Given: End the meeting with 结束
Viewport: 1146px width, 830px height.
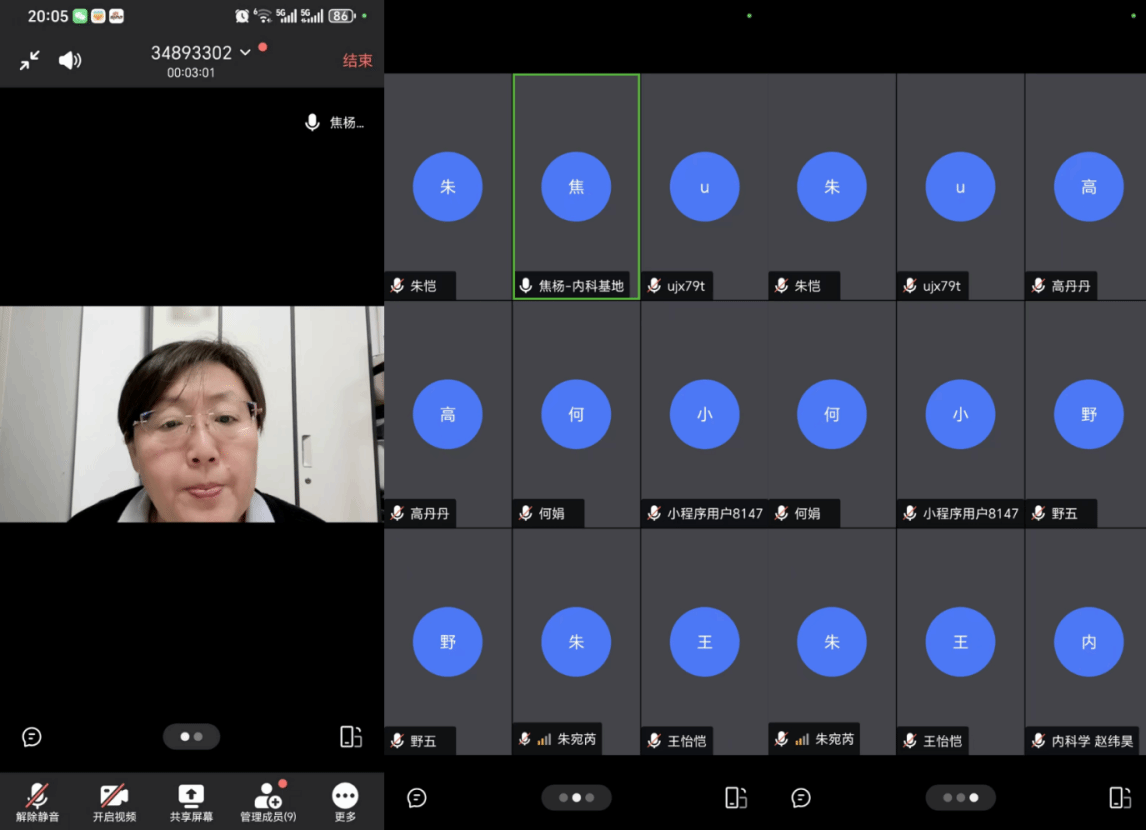Looking at the screenshot, I should (x=357, y=61).
